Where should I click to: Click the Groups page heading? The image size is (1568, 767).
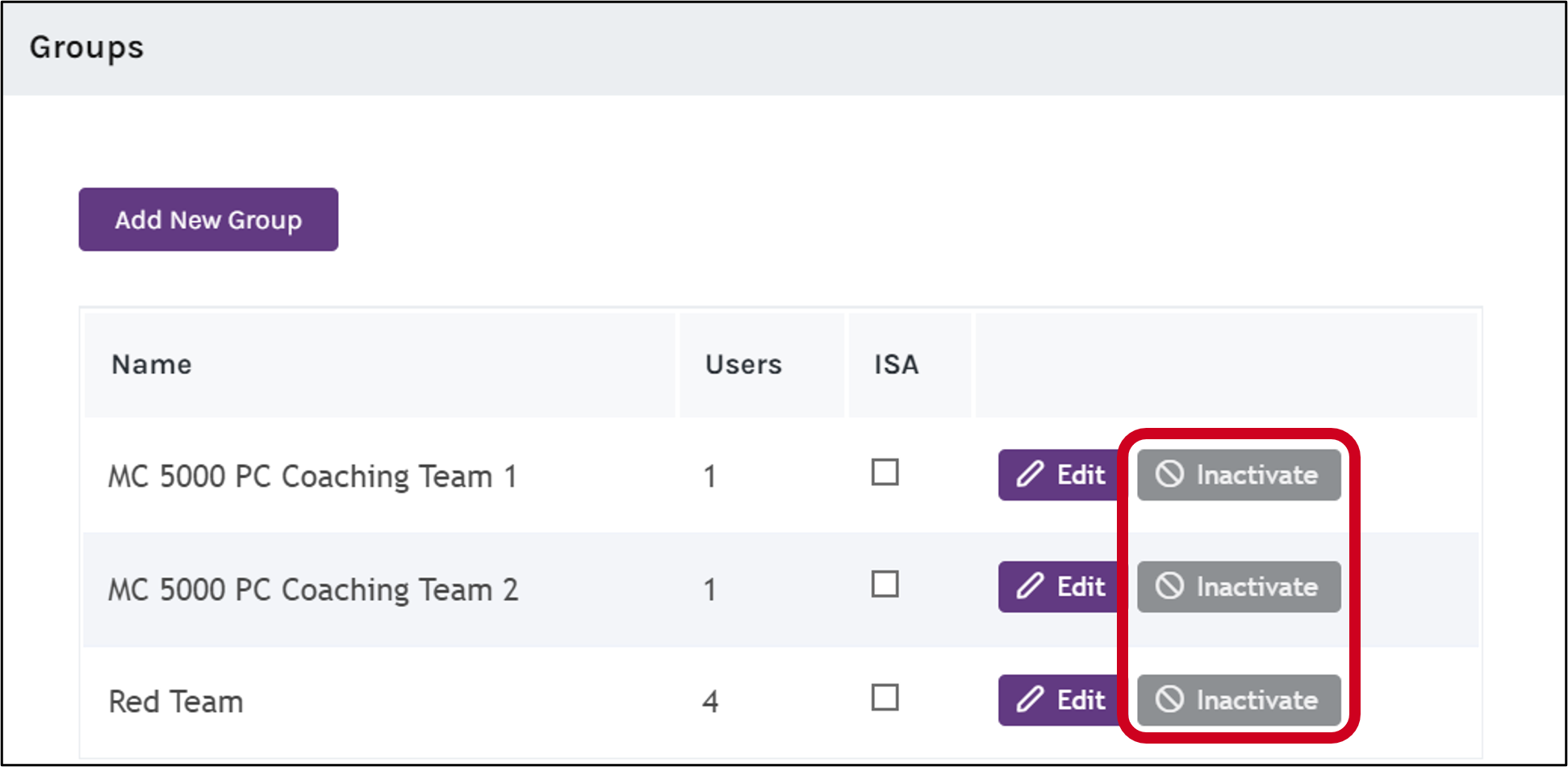(86, 48)
